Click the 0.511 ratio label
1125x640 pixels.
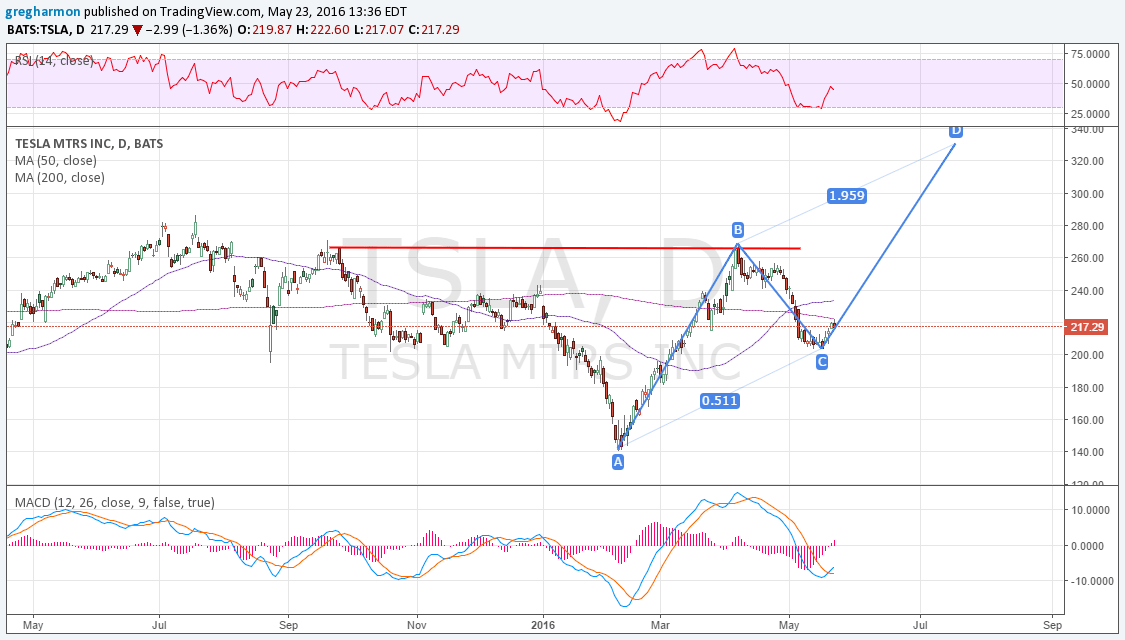pyautogui.click(x=720, y=400)
